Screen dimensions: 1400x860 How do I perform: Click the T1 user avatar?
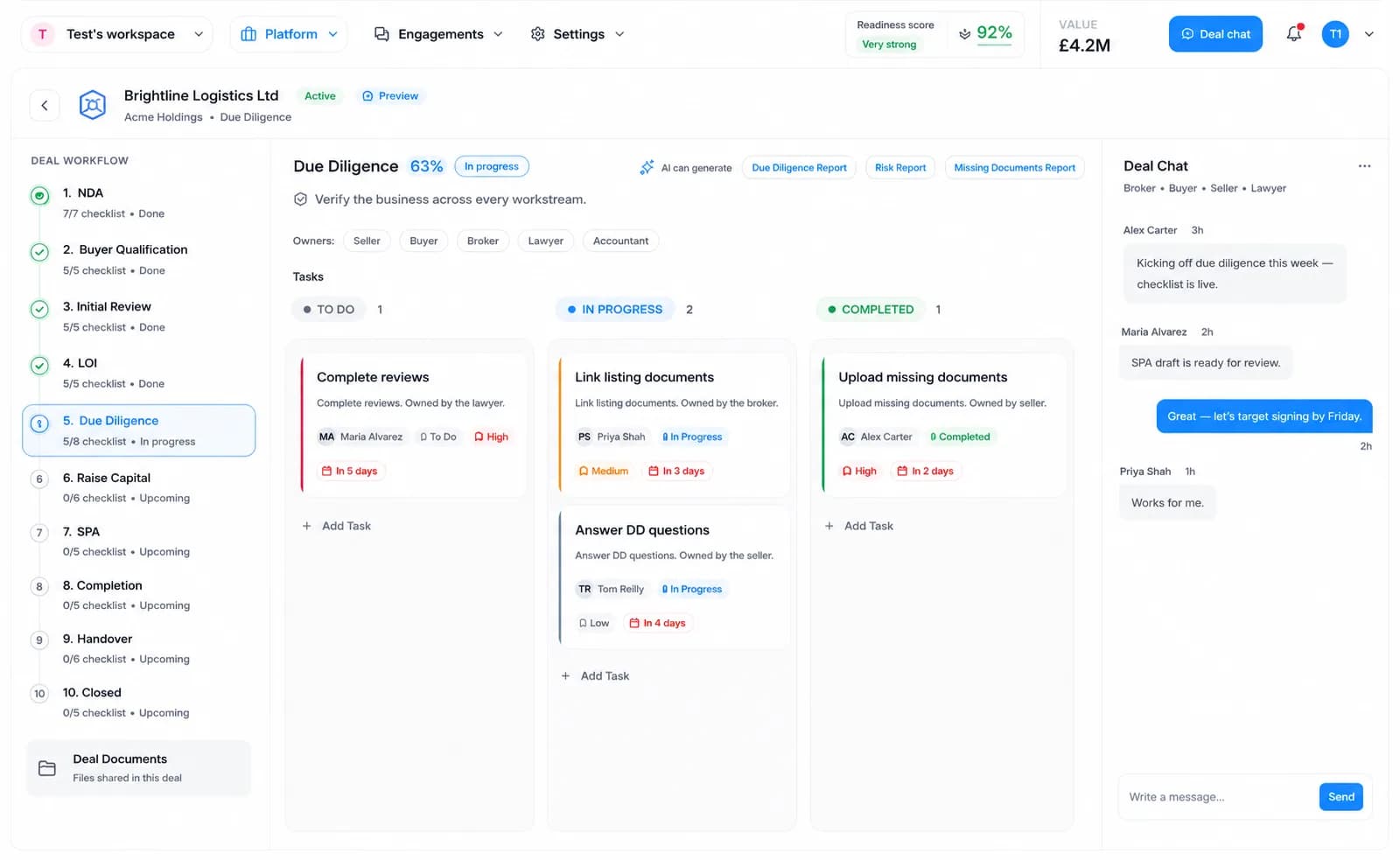click(1335, 34)
